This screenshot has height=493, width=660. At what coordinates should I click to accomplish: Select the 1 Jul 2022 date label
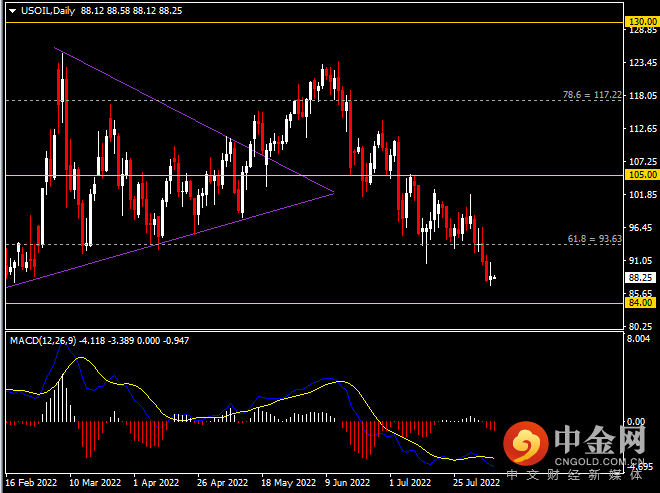click(x=410, y=482)
